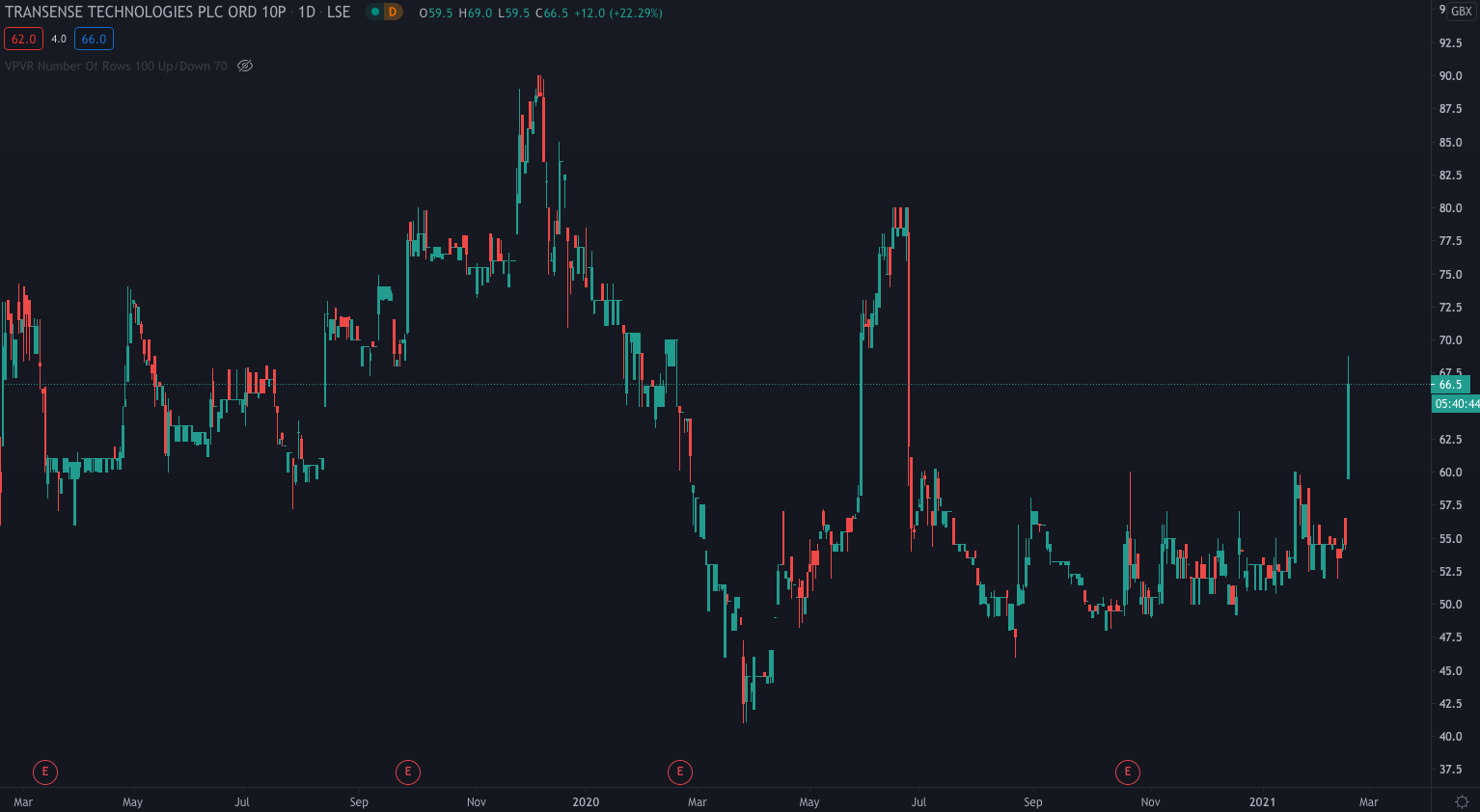Viewport: 1480px width, 812px height.
Task: Open the GBX currency selector
Action: click(1461, 12)
